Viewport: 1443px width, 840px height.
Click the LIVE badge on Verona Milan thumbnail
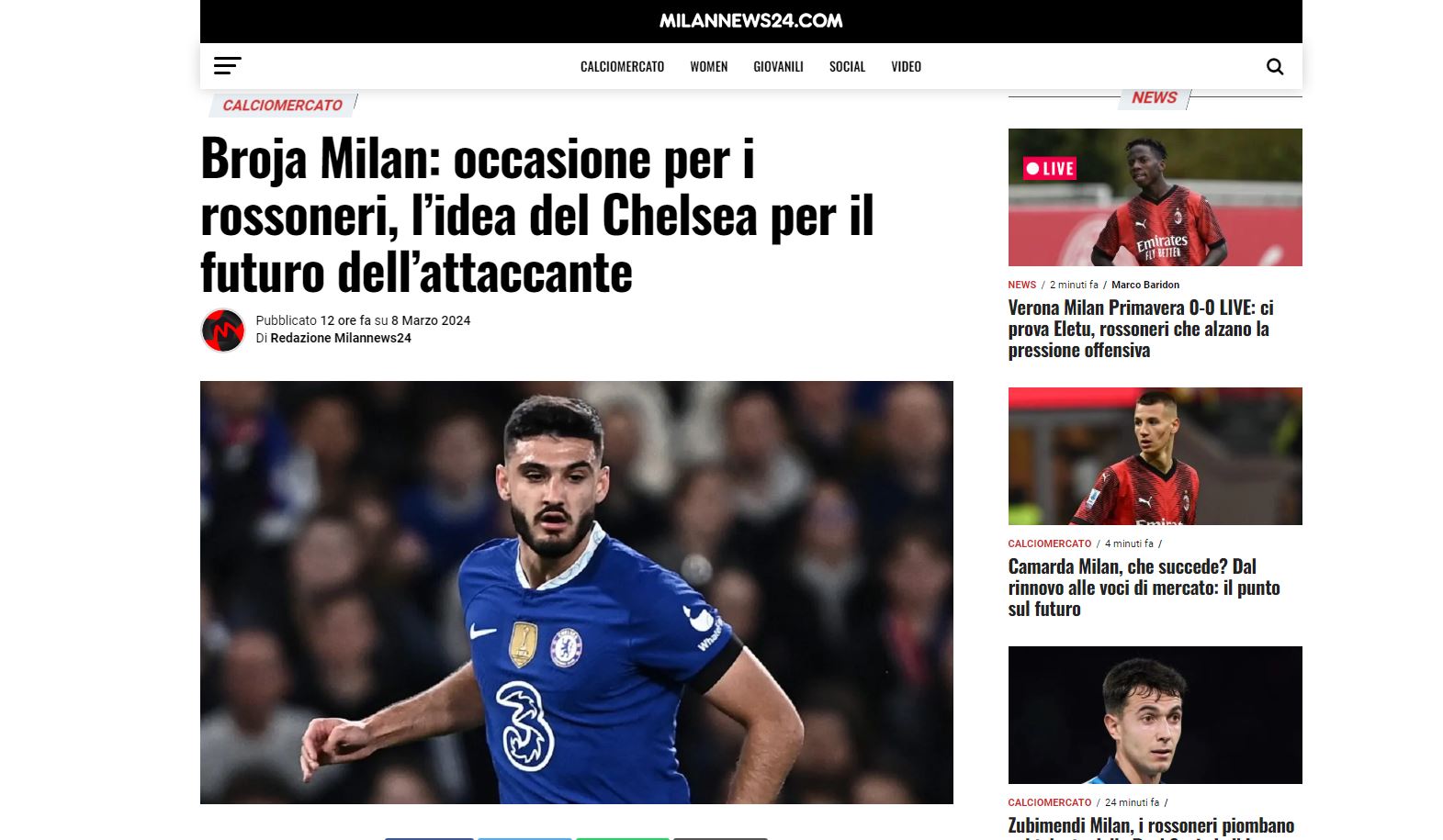1050,168
